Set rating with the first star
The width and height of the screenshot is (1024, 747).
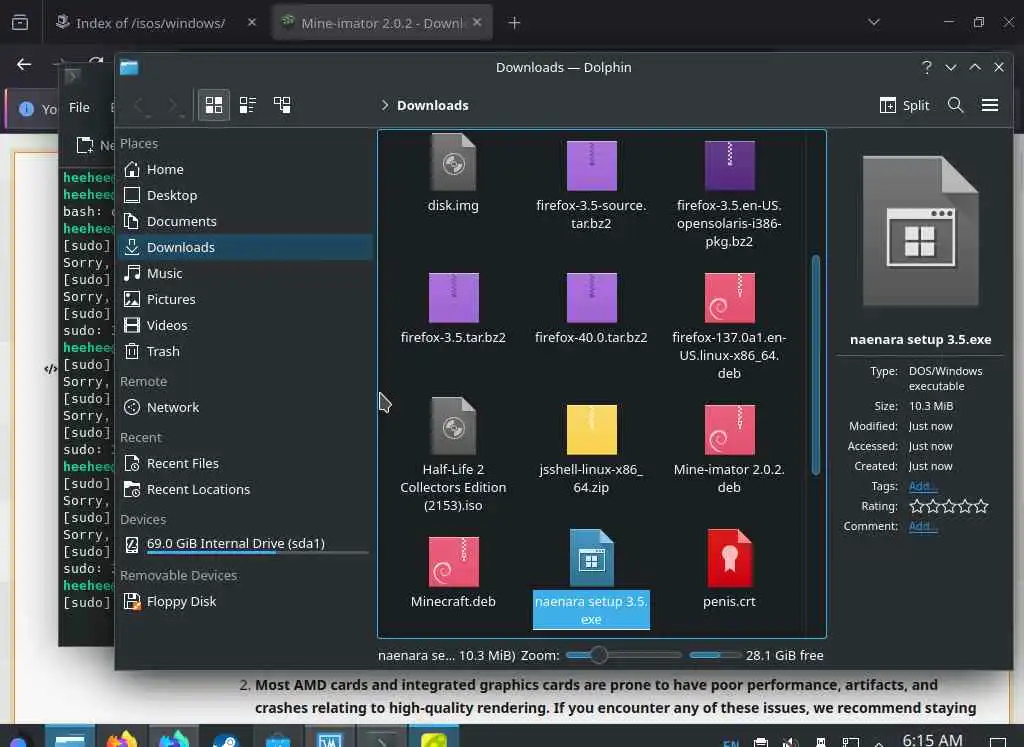pyautogui.click(x=917, y=506)
